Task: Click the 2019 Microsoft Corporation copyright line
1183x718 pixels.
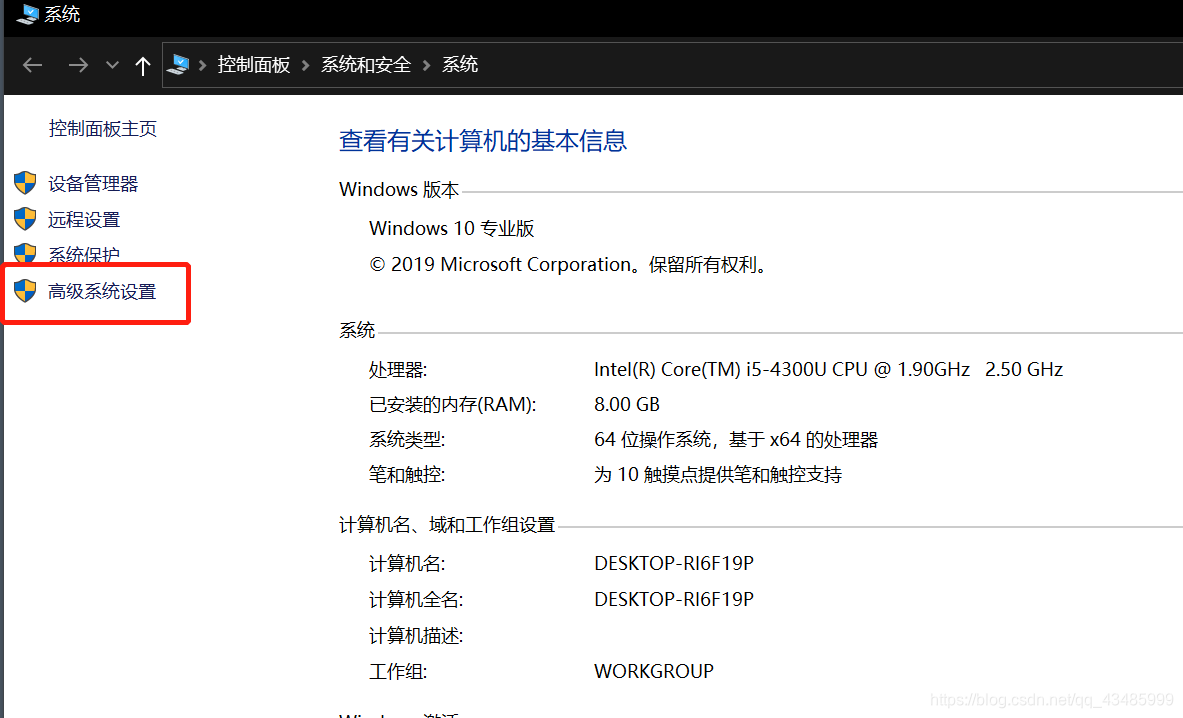Action: point(570,265)
